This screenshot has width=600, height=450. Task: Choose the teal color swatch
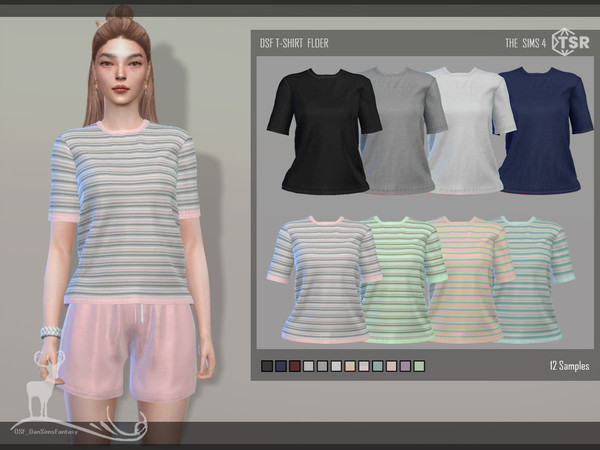tap(378, 366)
